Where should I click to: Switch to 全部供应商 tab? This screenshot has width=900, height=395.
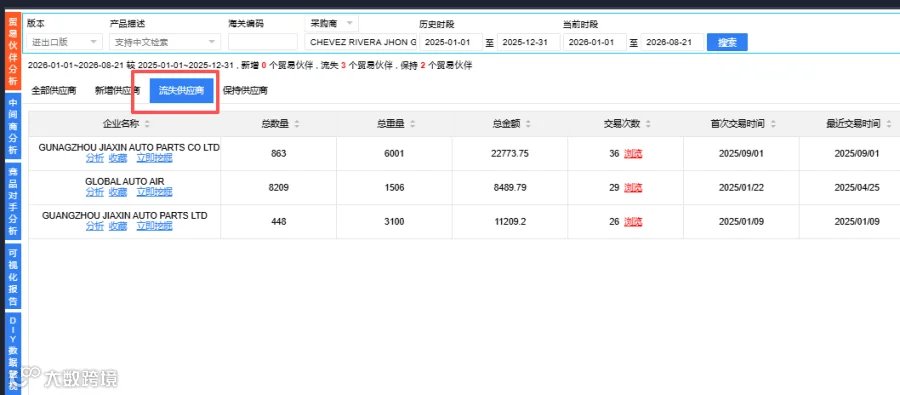tap(53, 91)
